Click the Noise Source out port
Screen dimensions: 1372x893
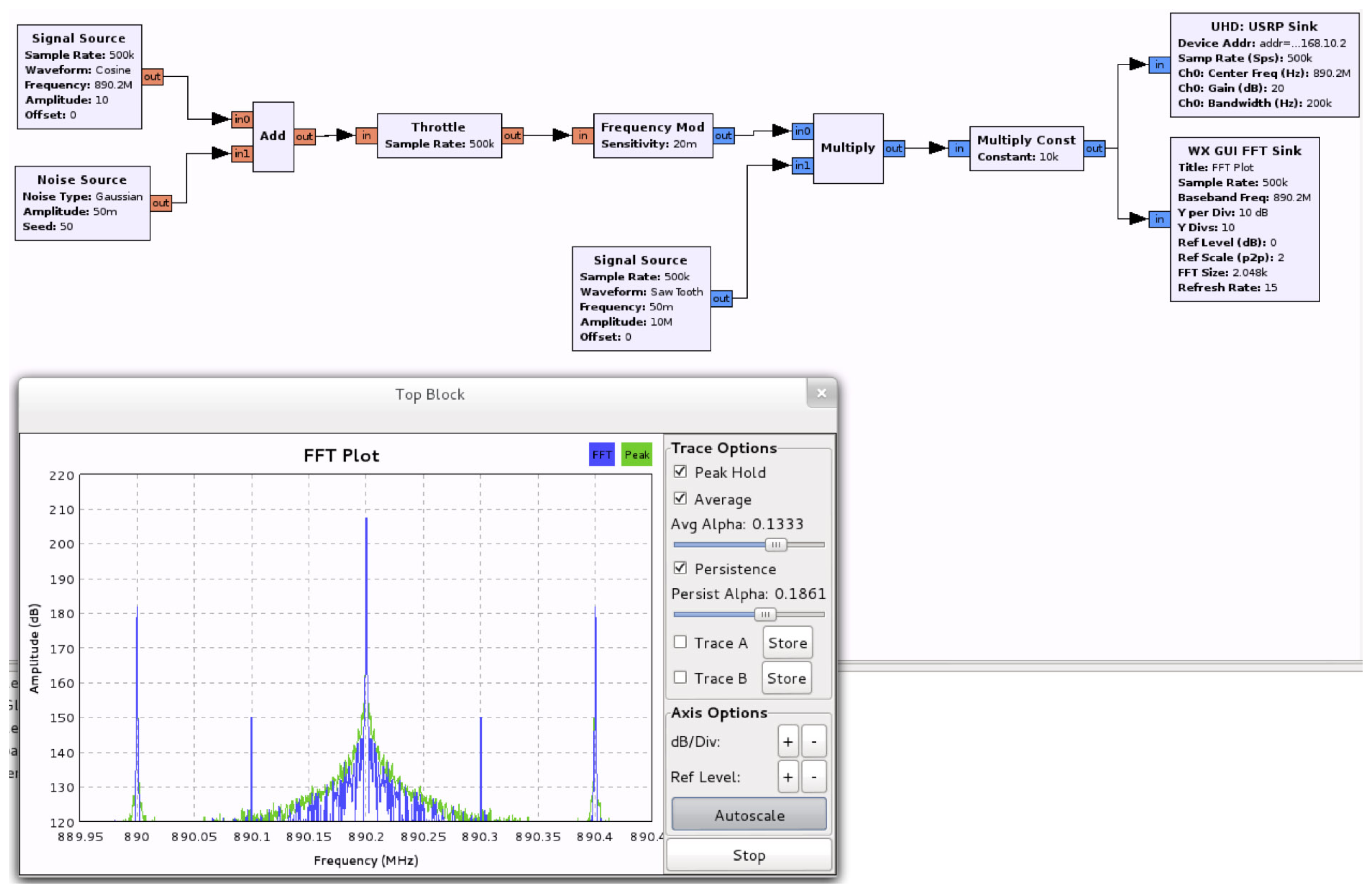click(161, 203)
